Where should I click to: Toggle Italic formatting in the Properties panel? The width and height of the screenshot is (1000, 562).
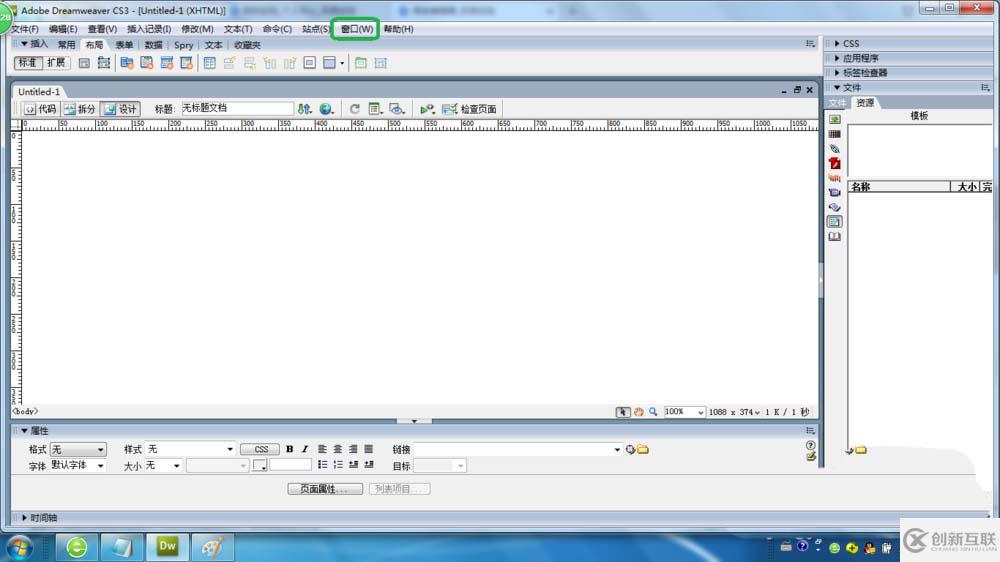(305, 449)
